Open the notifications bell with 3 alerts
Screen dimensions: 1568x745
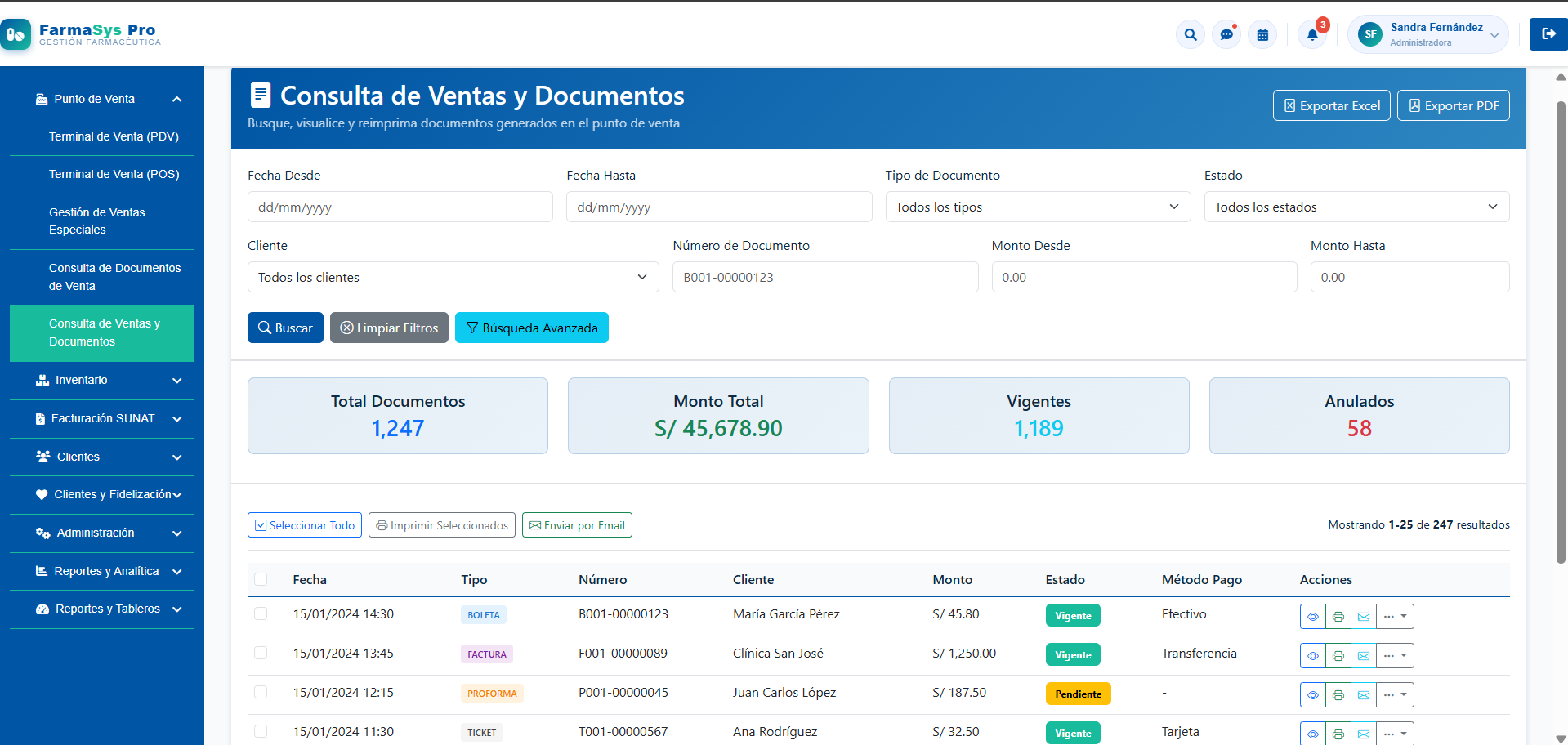pos(1311,34)
